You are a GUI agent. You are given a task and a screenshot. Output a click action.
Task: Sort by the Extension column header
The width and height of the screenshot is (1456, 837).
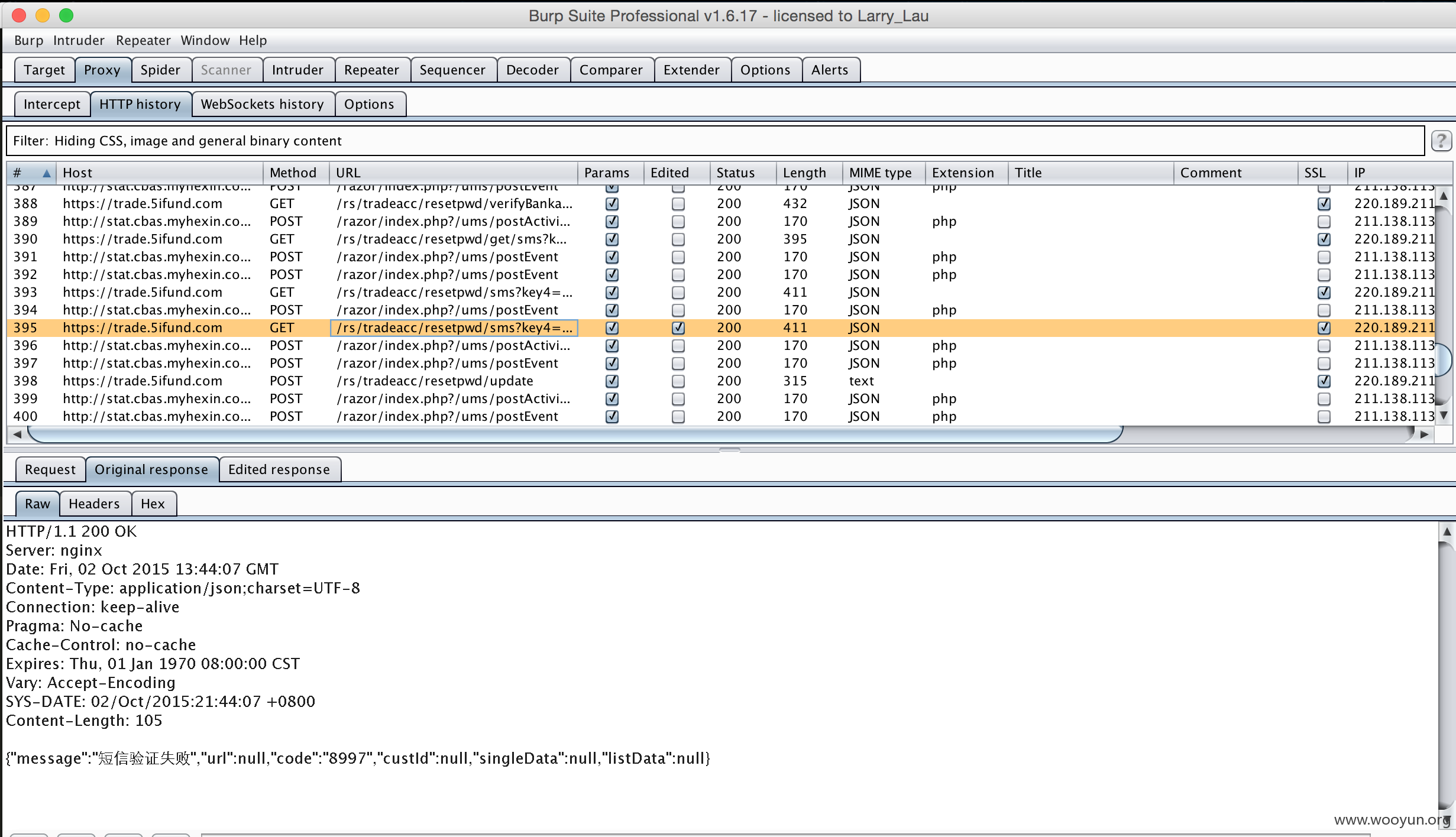click(966, 173)
